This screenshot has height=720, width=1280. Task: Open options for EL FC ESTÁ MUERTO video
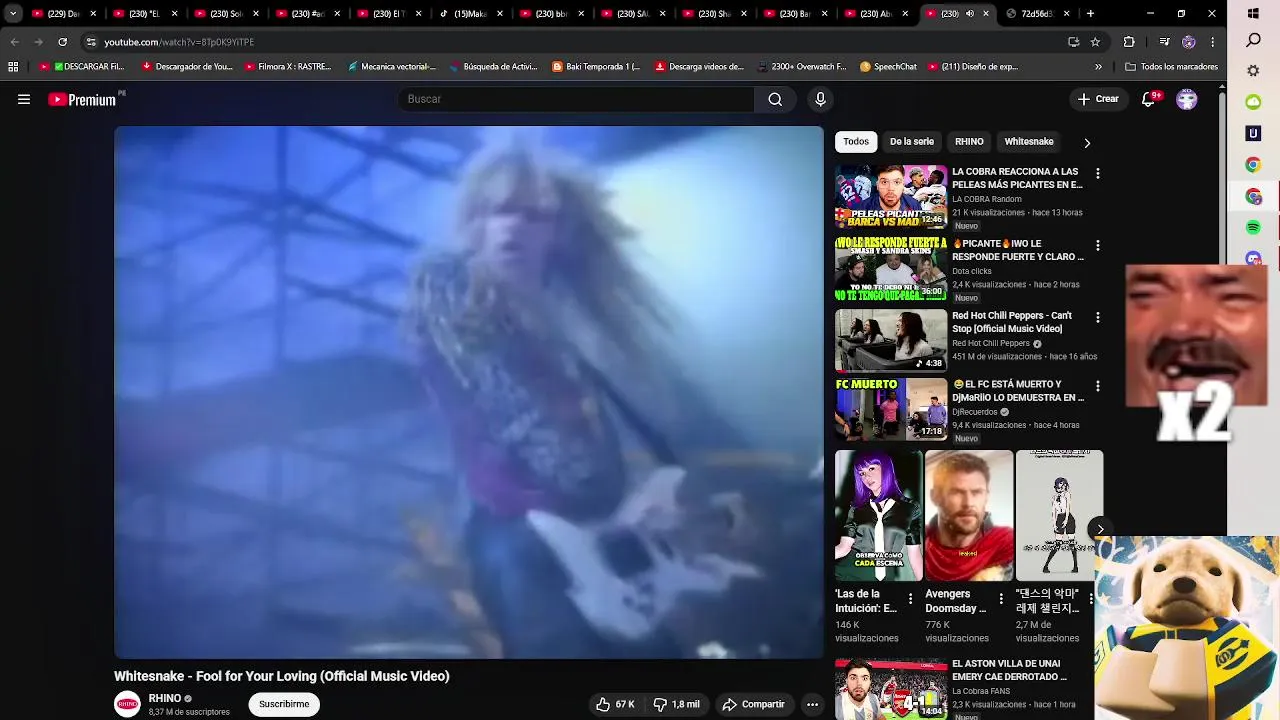pyautogui.click(x=1097, y=385)
